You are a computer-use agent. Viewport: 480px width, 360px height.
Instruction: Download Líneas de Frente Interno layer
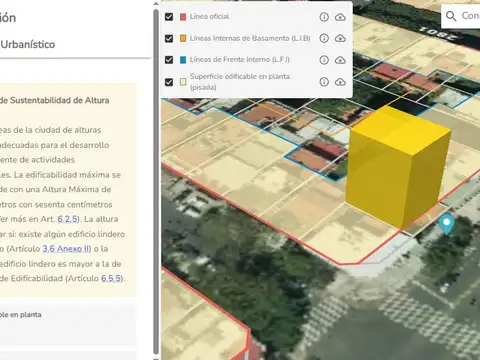[x=340, y=60]
